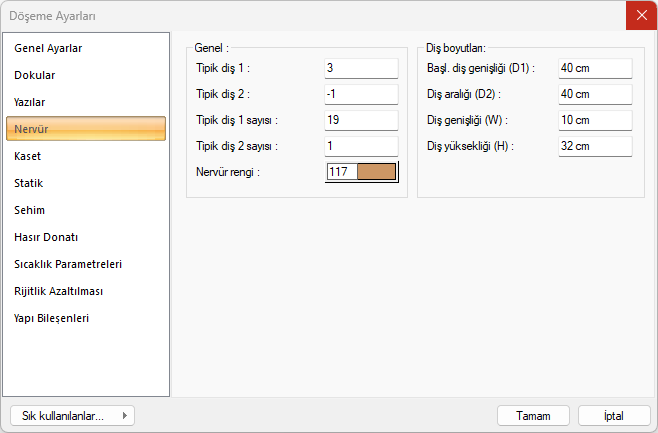Click the Diş yüksekliği (H) field
658x433 pixels.
[x=595, y=146]
